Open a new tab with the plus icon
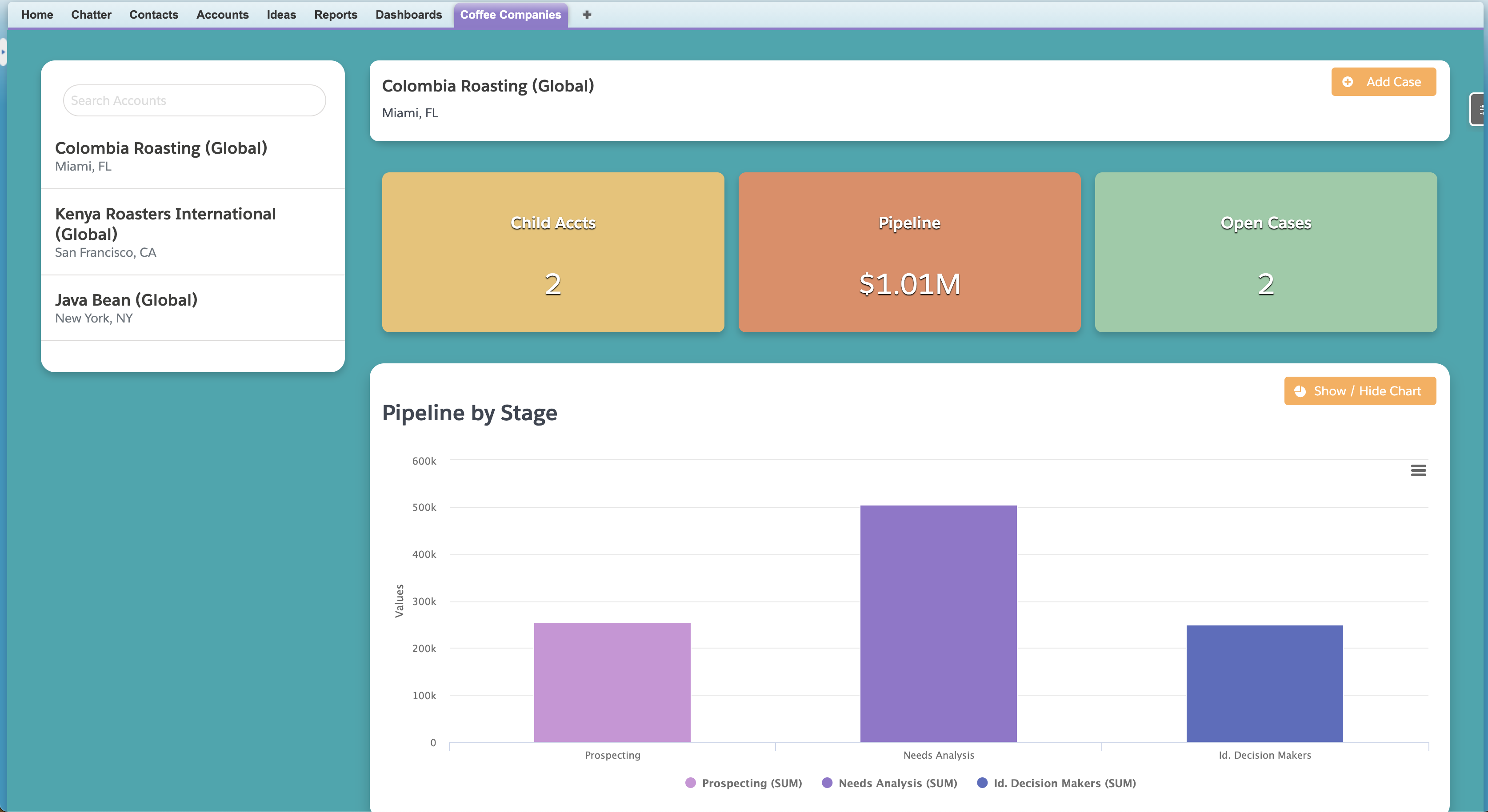 click(x=587, y=15)
